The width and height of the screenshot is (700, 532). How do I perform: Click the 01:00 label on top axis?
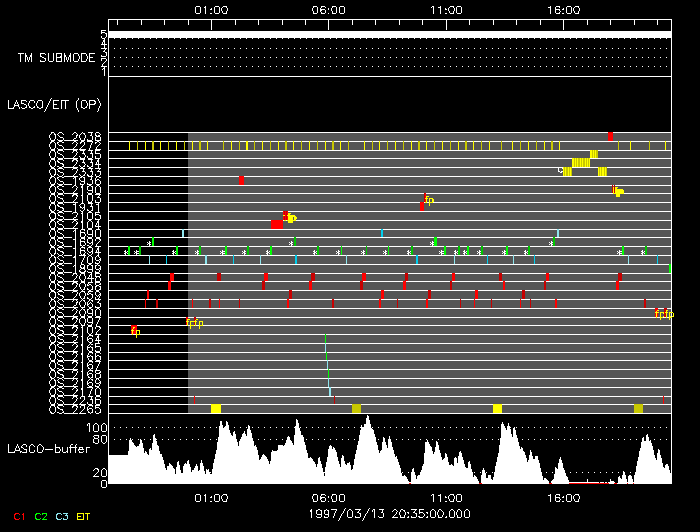click(x=211, y=10)
